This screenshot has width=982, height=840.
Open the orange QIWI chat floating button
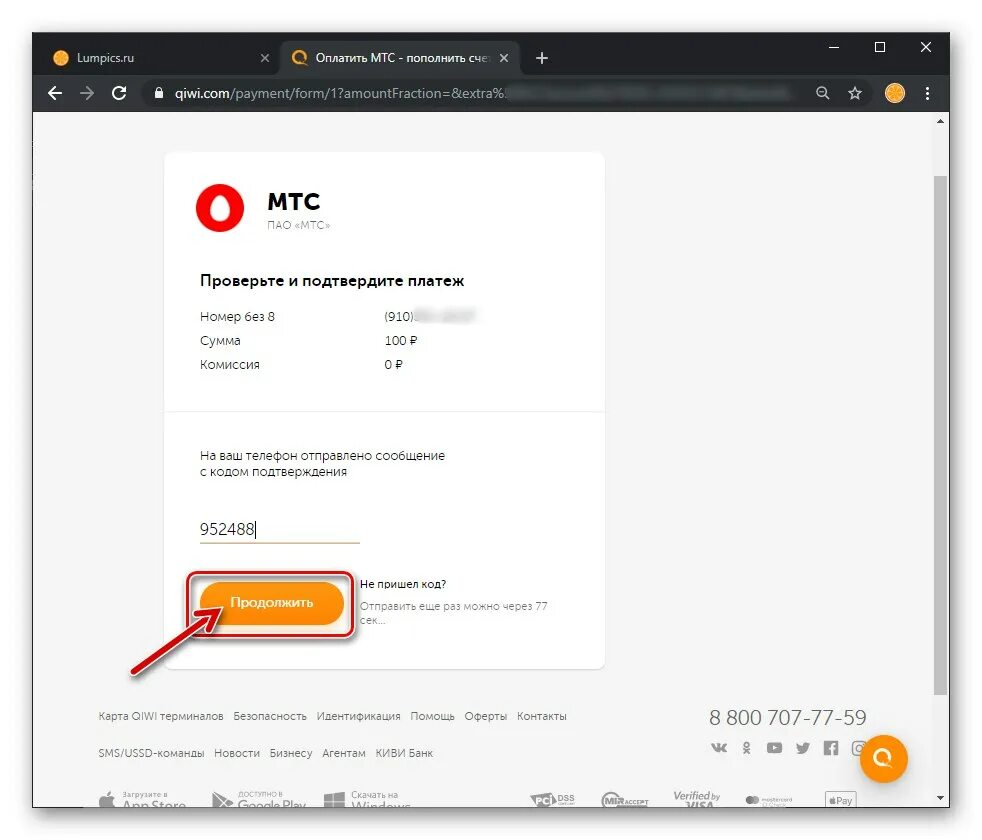coord(883,759)
